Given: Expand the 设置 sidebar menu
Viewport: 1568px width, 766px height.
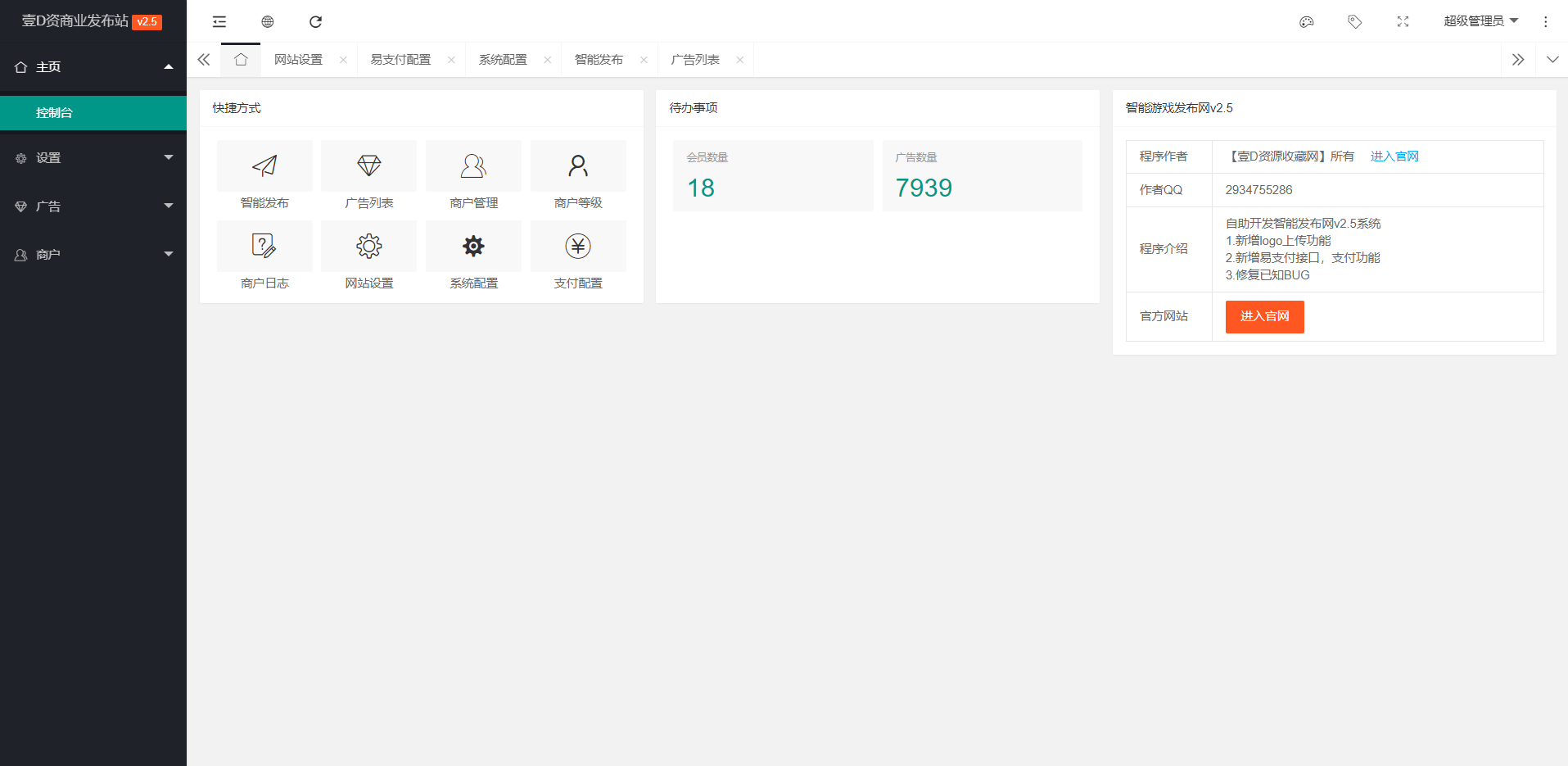Looking at the screenshot, I should point(93,158).
